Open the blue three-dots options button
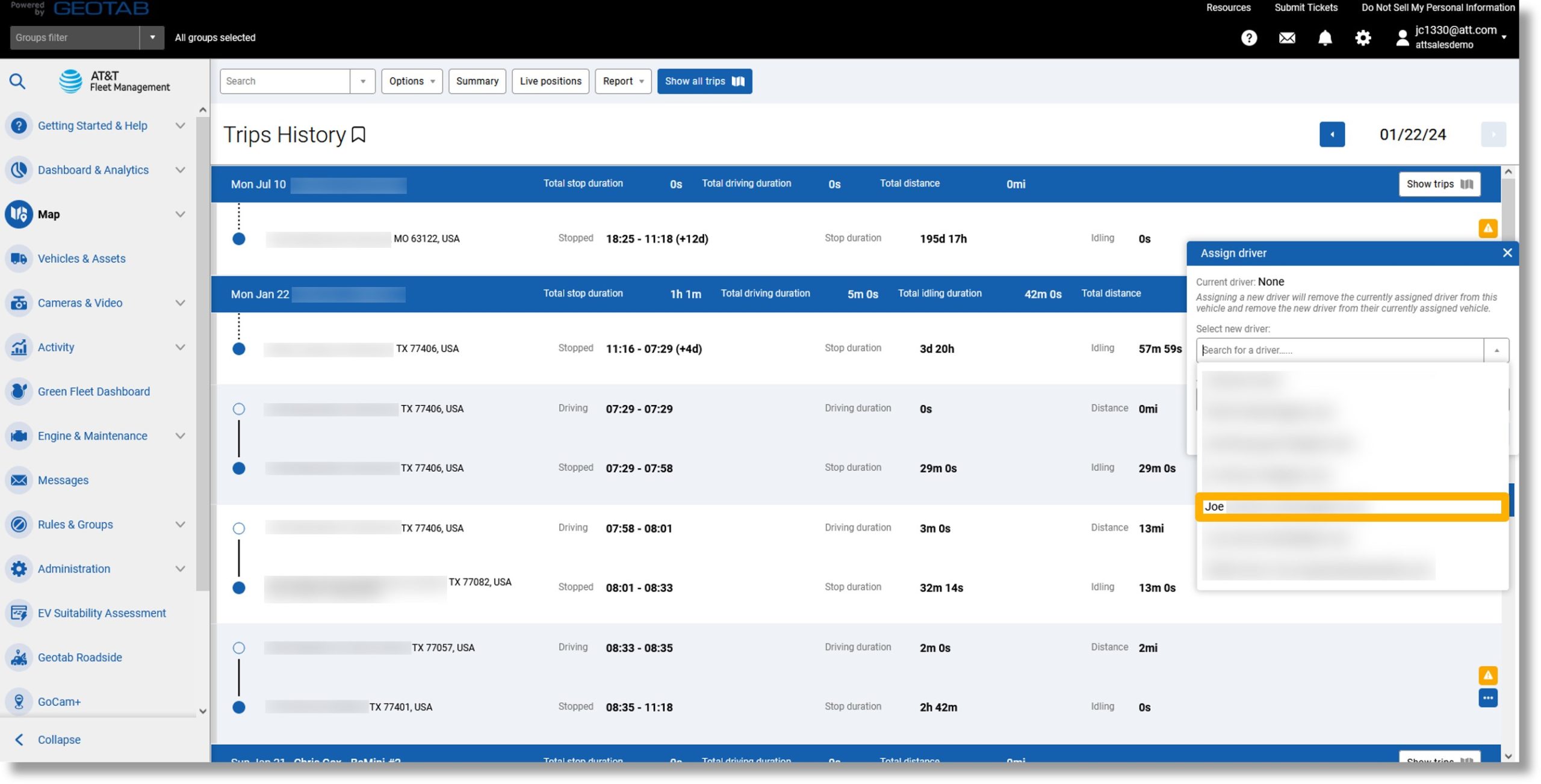This screenshot has width=1541, height=784. (1488, 699)
